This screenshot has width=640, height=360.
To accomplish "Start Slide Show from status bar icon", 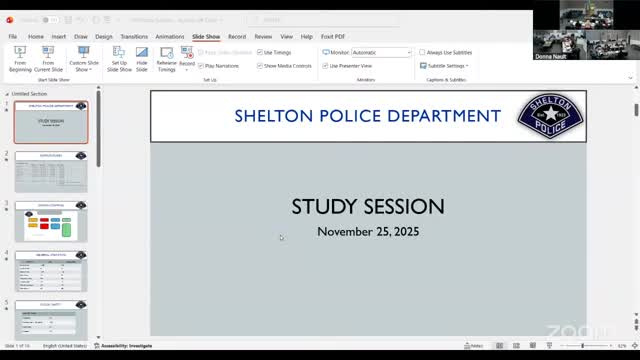I will pos(549,346).
